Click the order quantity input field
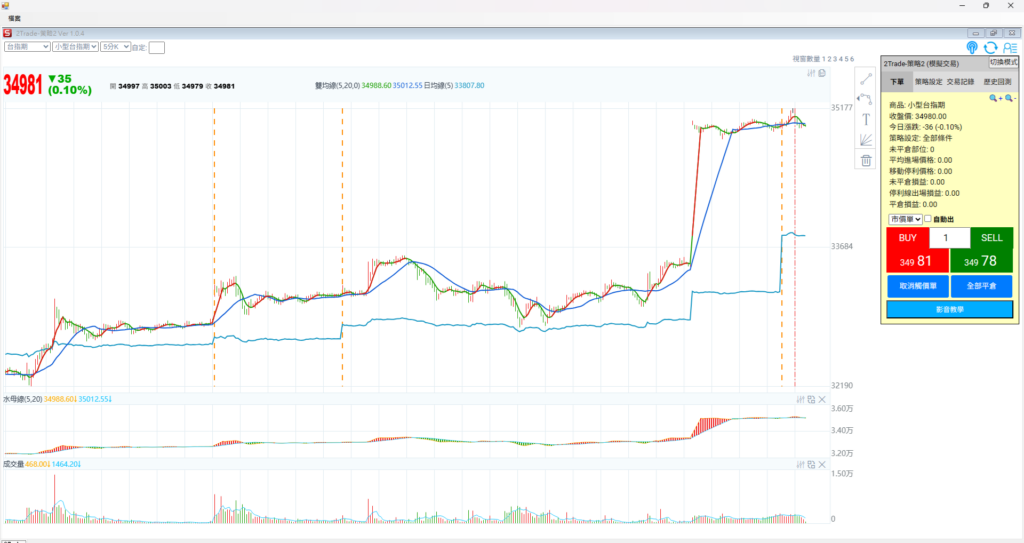 (x=949, y=238)
